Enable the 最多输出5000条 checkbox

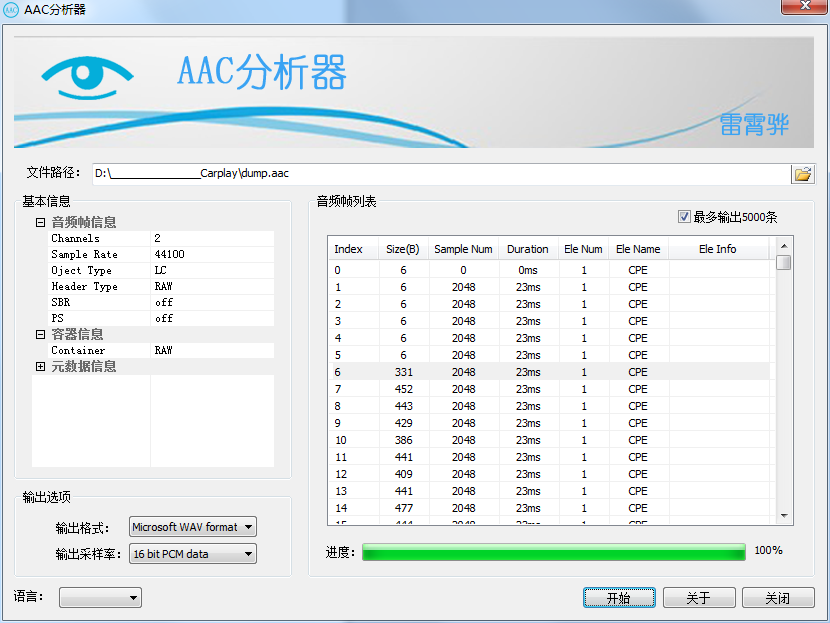(x=684, y=218)
